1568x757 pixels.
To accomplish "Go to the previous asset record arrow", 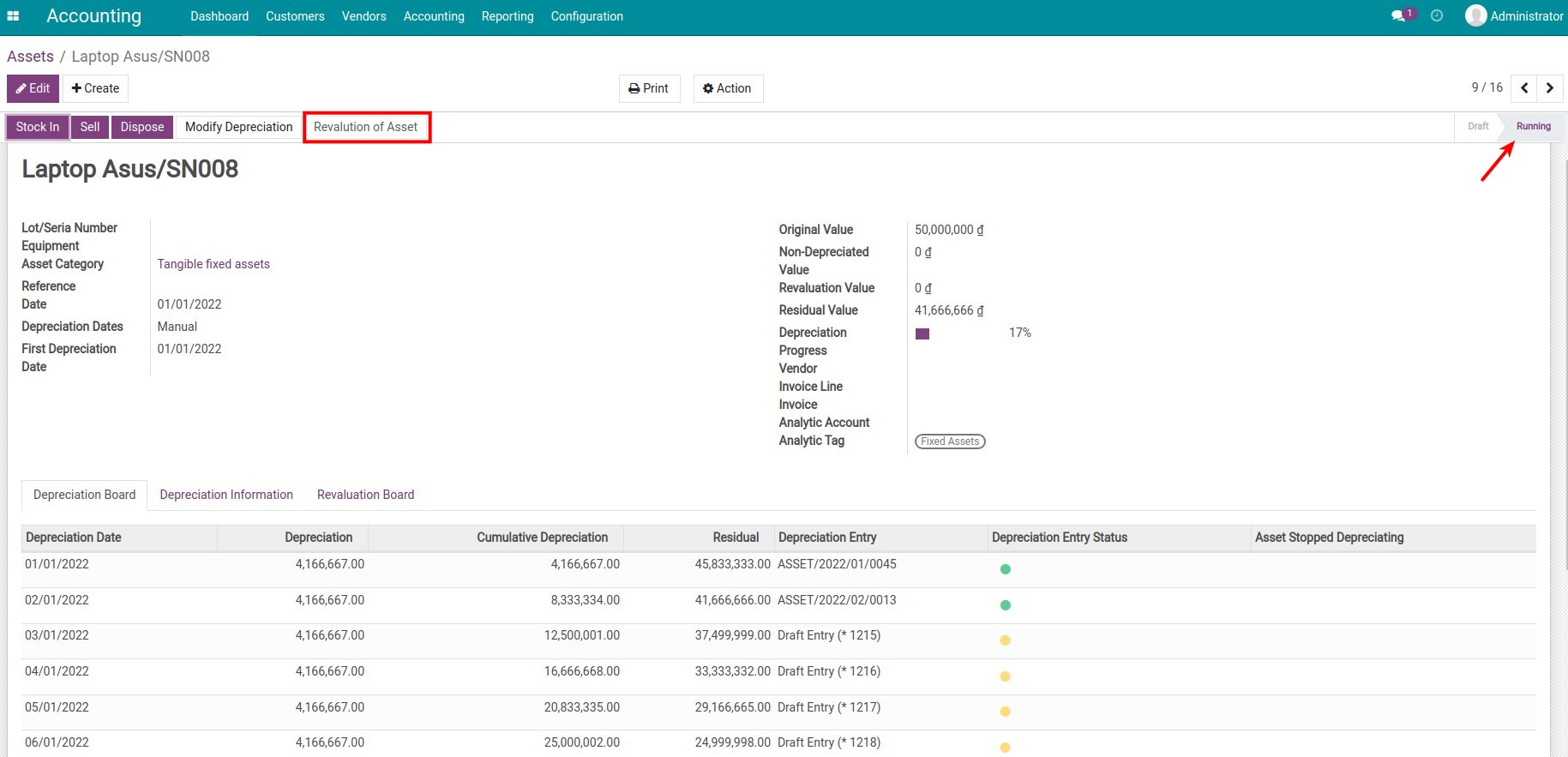I will click(x=1524, y=88).
